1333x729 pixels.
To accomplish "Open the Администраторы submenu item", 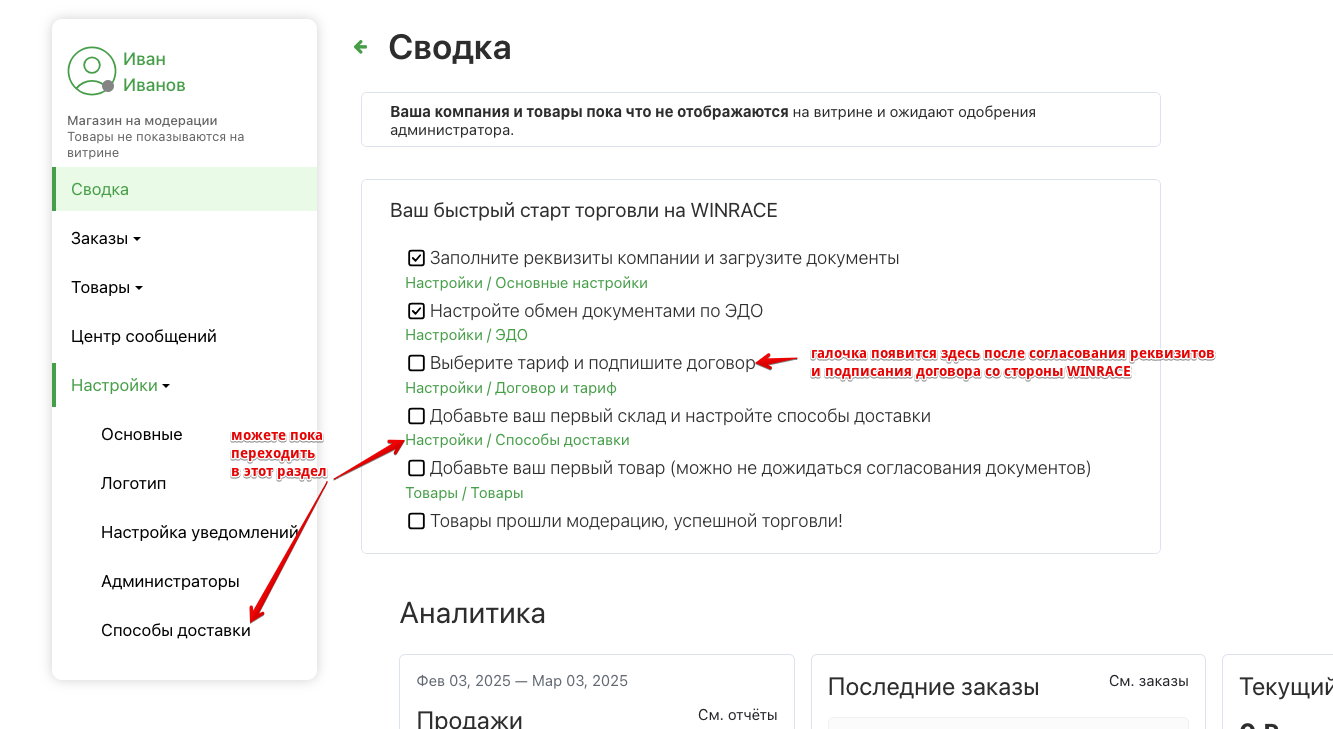I will point(170,581).
